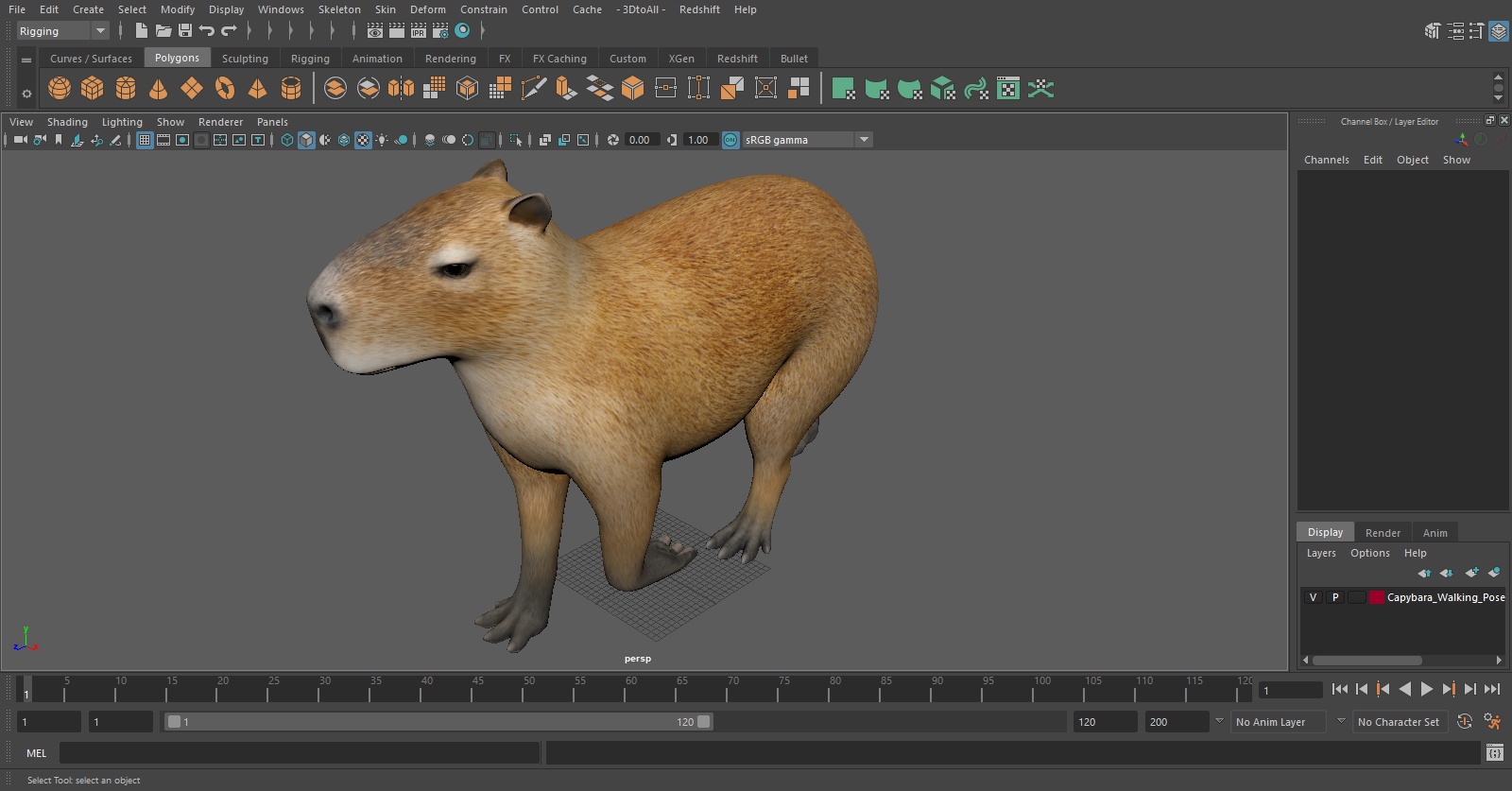Toggle smooth shade all in viewport
The image size is (1512, 791).
pyautogui.click(x=306, y=140)
